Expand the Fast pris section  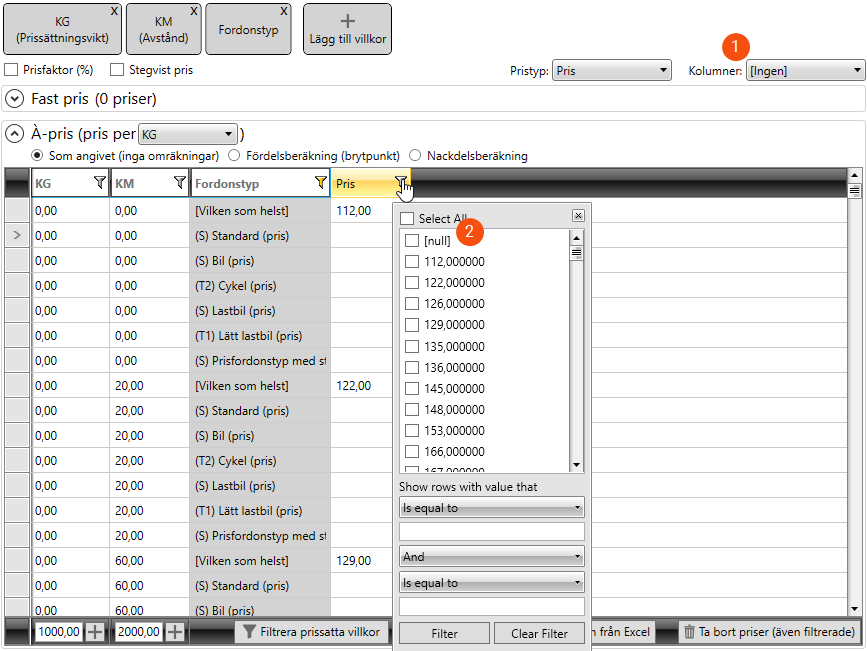15,99
